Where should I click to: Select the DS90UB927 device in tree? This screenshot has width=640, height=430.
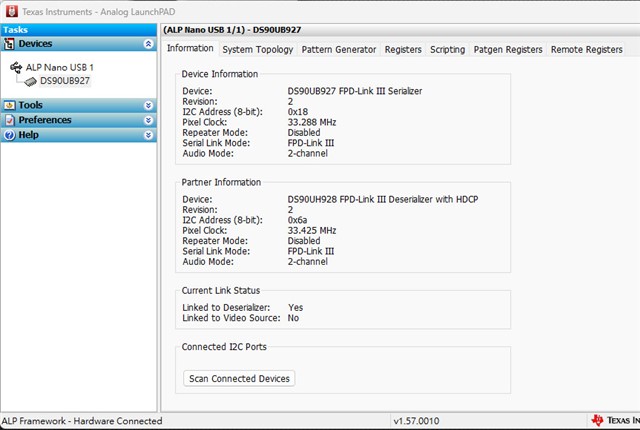click(x=64, y=81)
